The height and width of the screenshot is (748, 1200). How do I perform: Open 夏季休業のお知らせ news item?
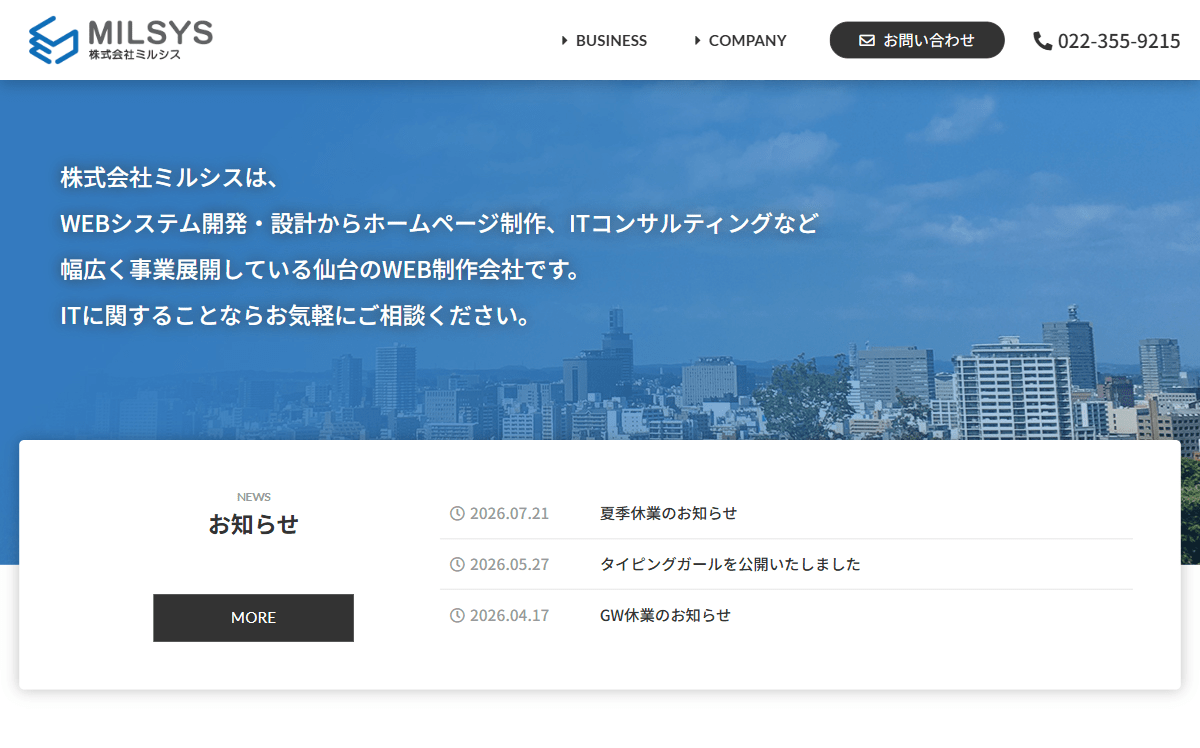coord(668,513)
